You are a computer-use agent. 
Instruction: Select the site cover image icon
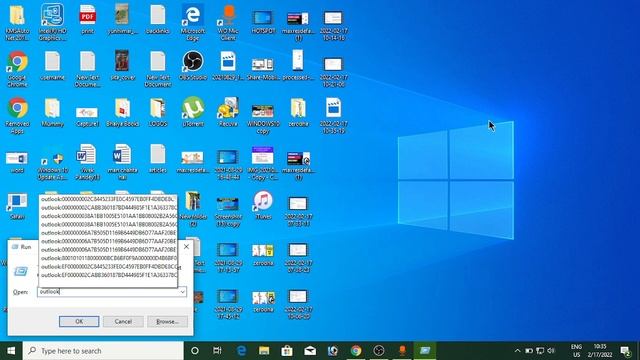(x=122, y=65)
